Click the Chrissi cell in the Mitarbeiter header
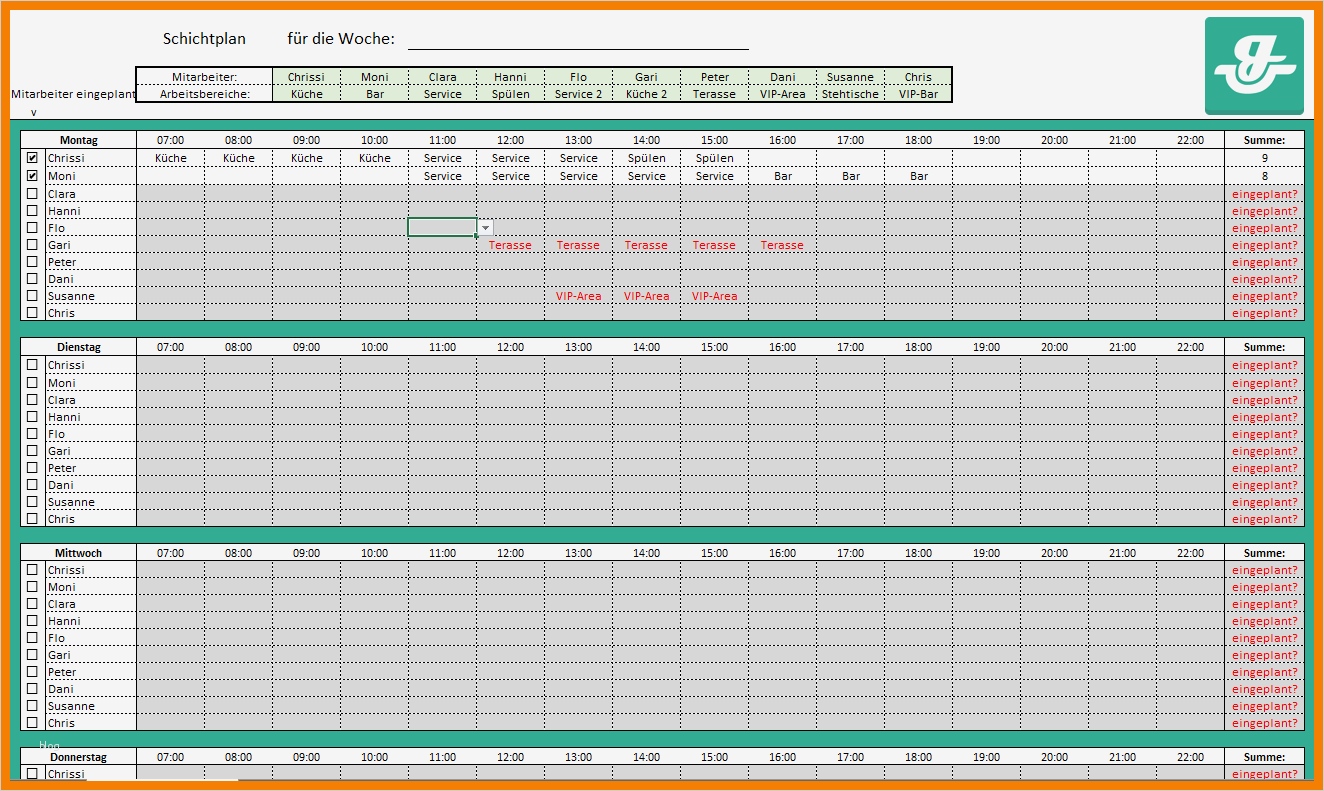The image size is (1324, 791). 306,77
